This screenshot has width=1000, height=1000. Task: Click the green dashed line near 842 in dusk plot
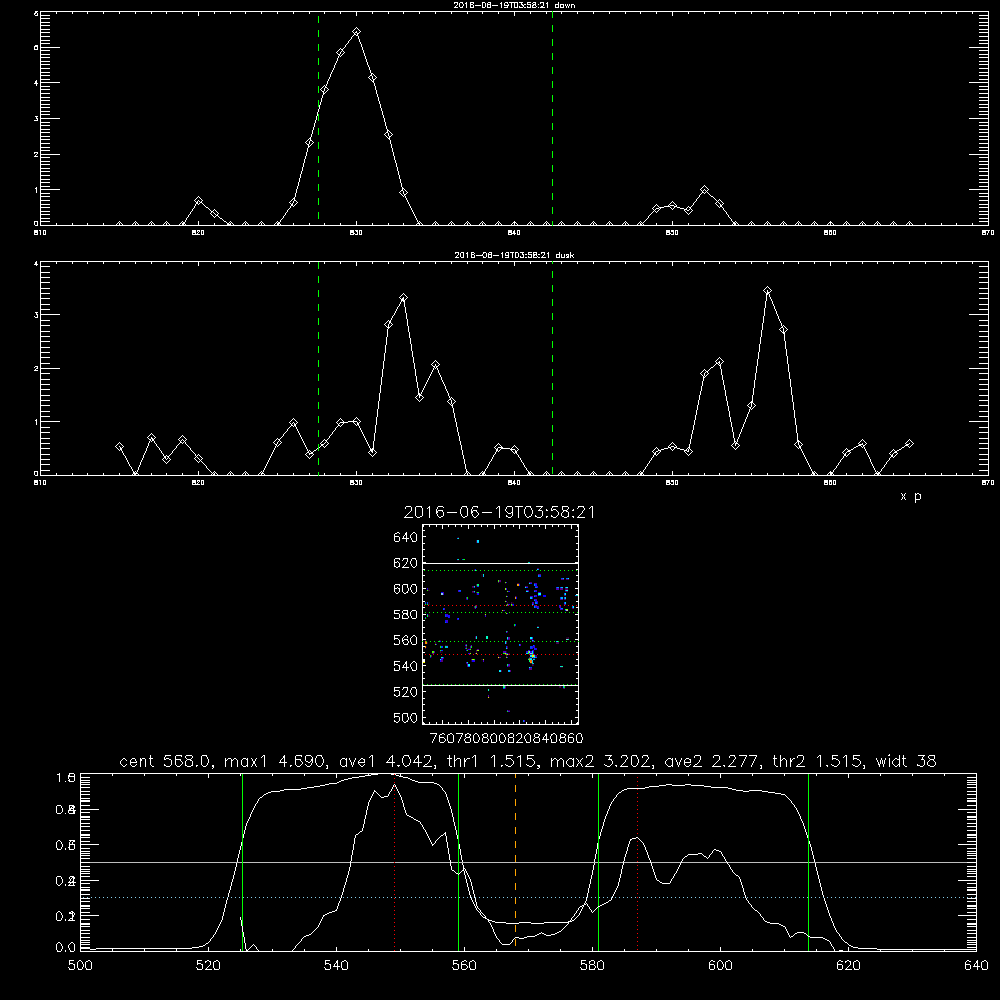click(x=552, y=368)
